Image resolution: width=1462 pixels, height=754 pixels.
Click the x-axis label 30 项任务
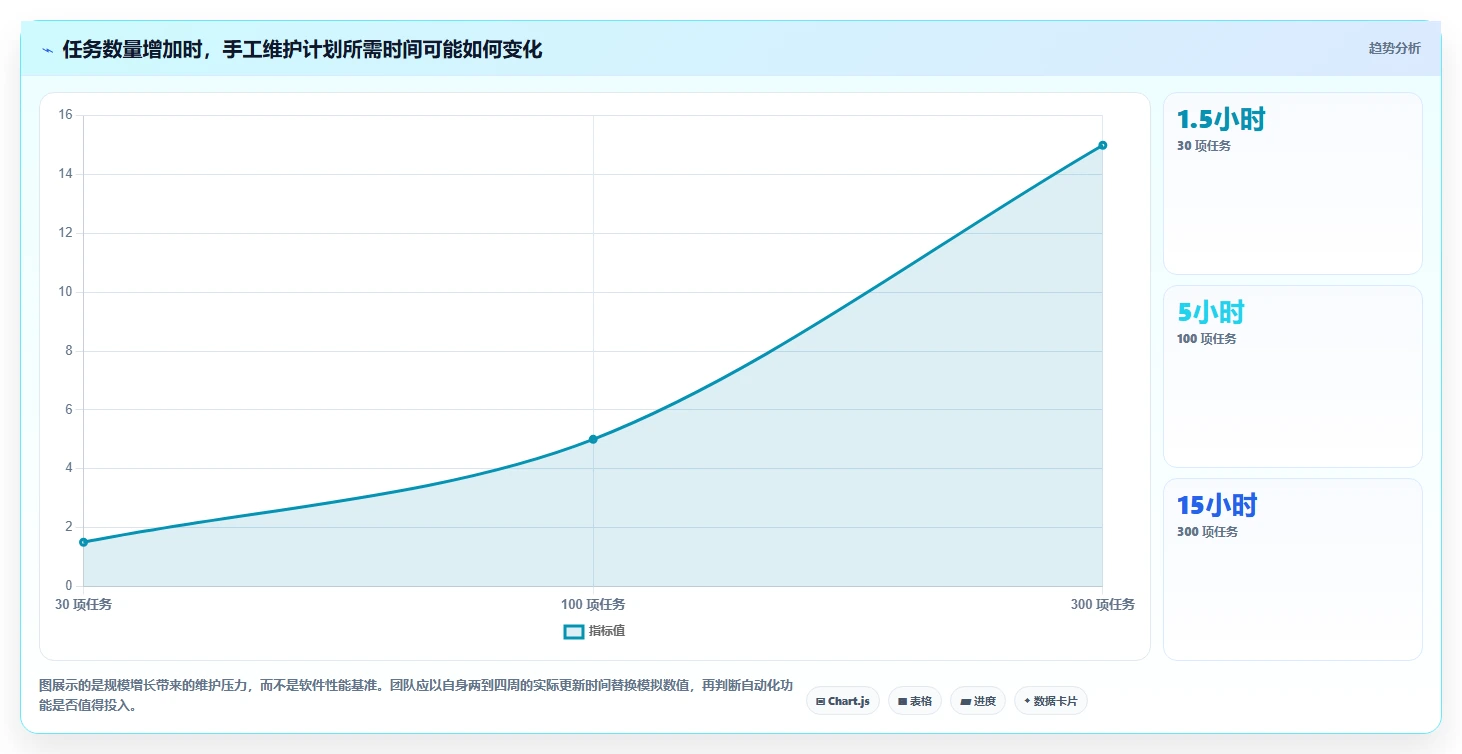[83, 604]
